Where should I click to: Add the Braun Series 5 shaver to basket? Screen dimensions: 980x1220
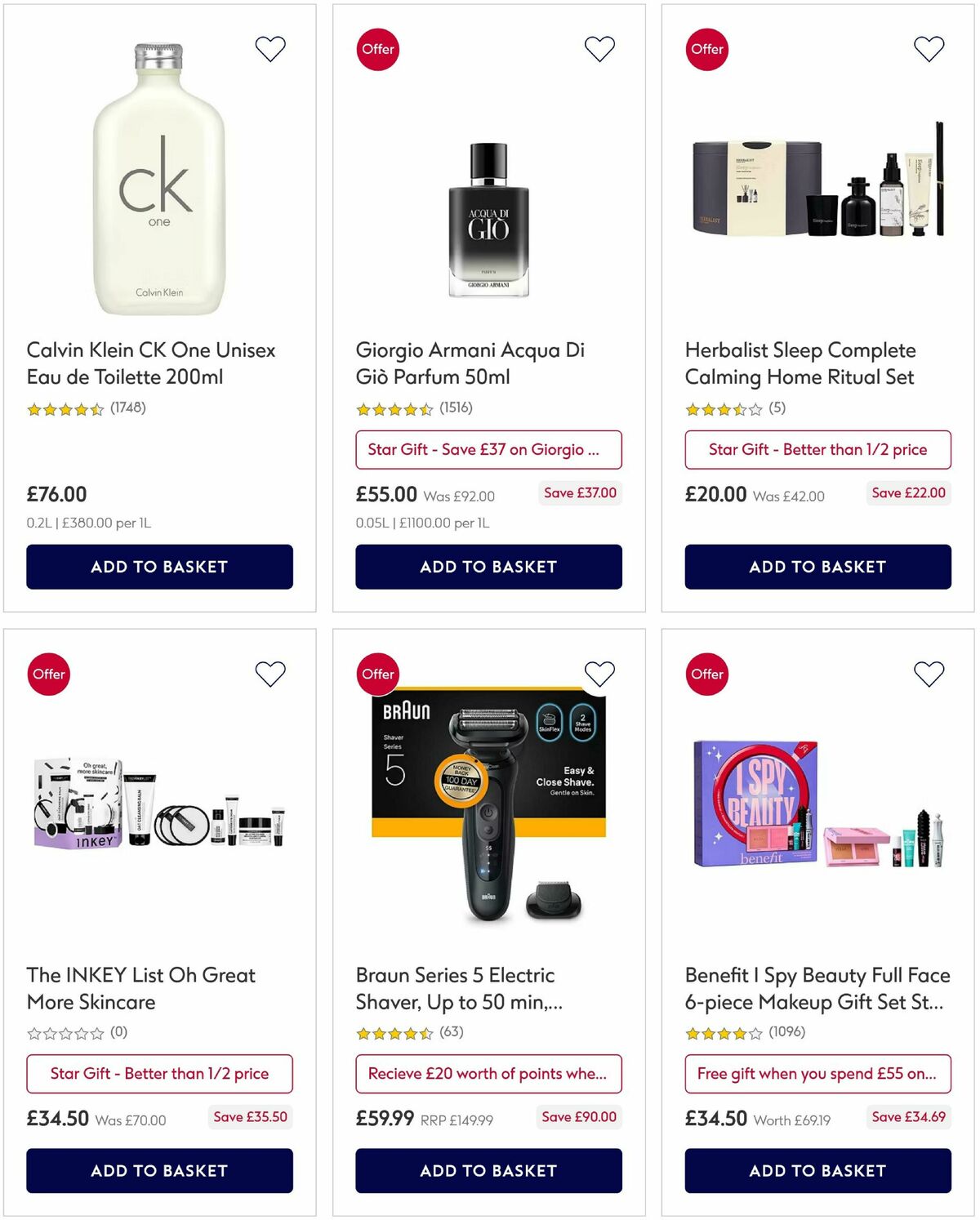[488, 1170]
